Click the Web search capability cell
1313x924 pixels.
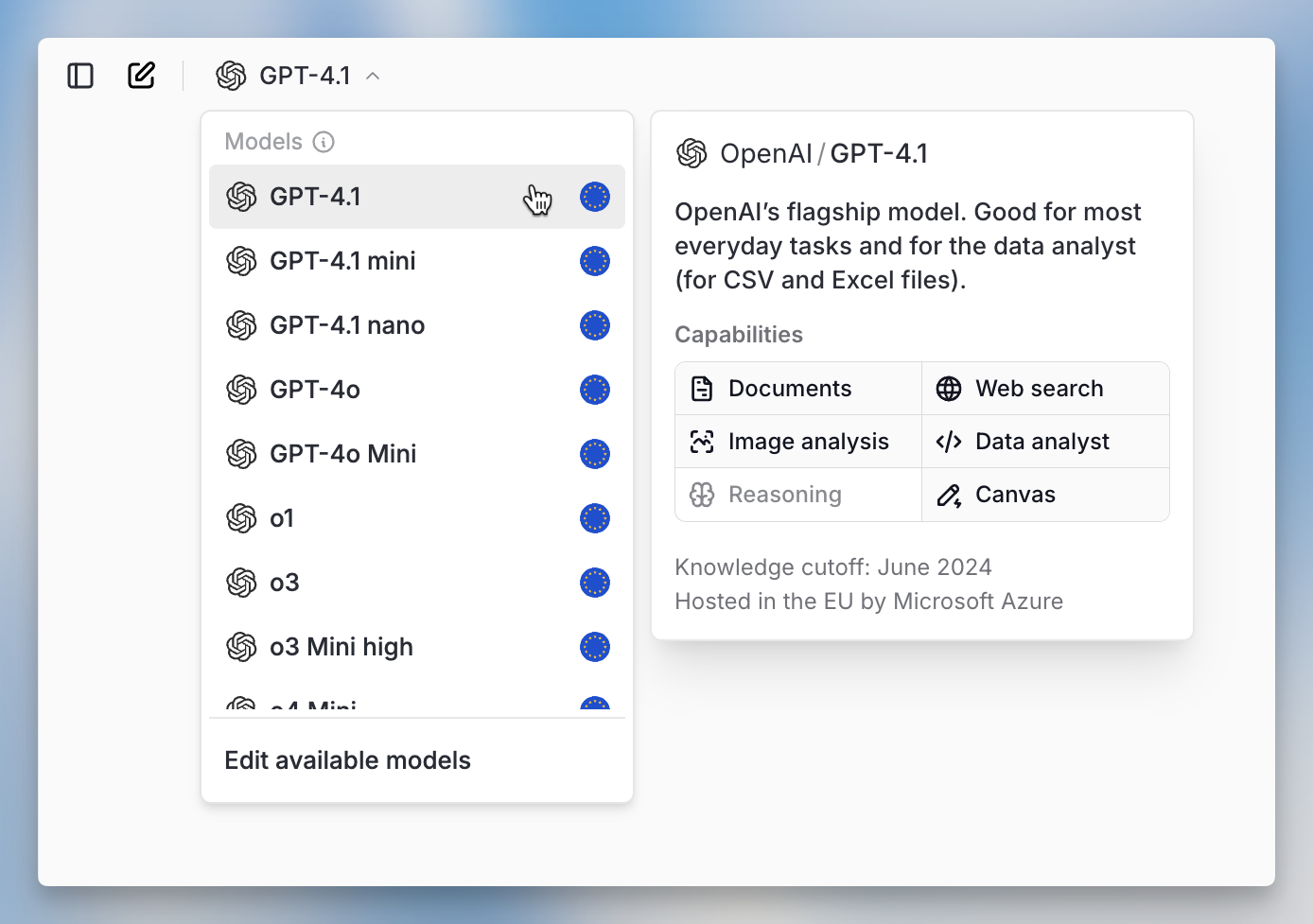coord(1046,389)
